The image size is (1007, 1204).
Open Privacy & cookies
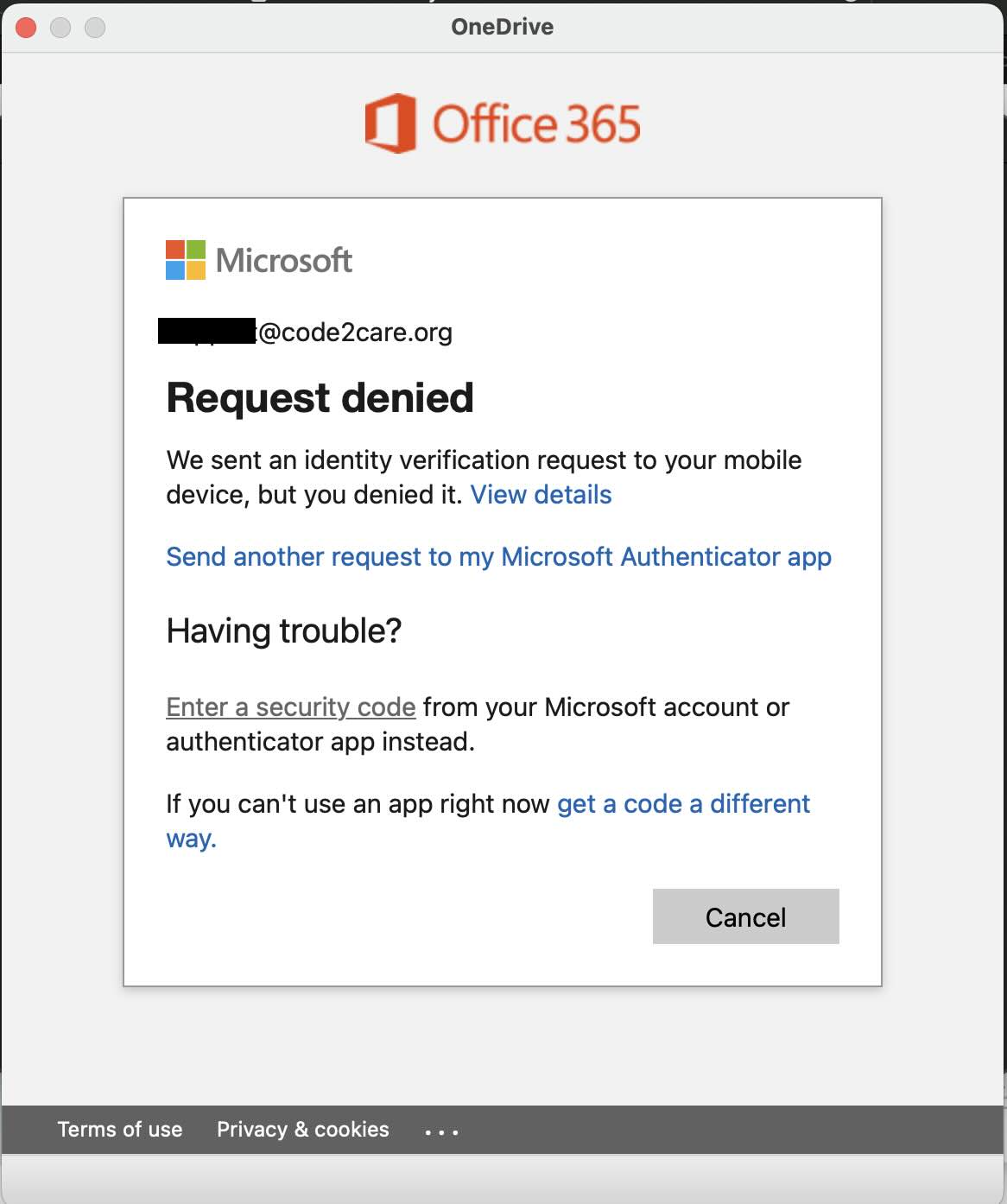click(303, 1129)
